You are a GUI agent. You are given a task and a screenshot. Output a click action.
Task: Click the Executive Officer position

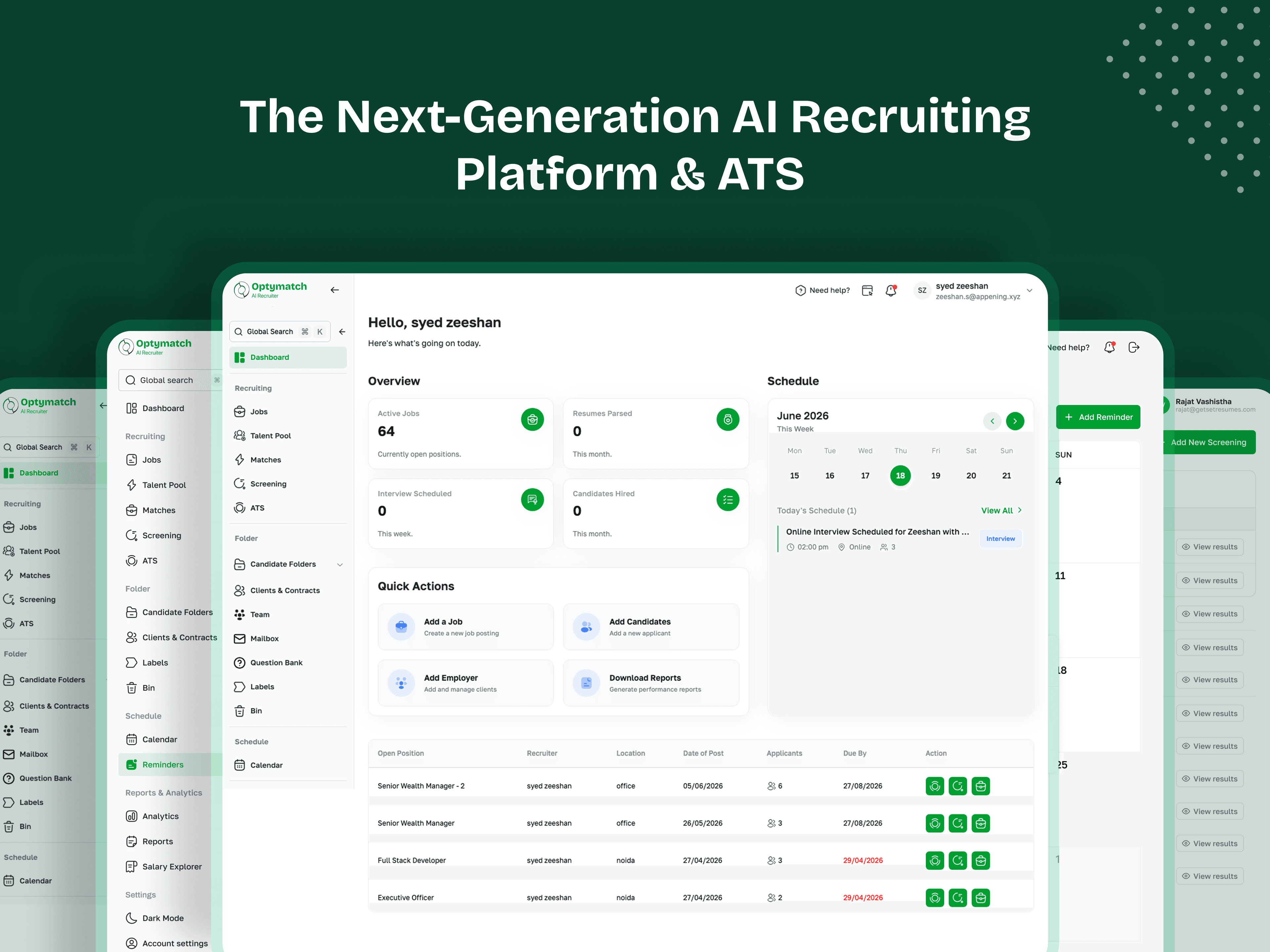click(405, 898)
